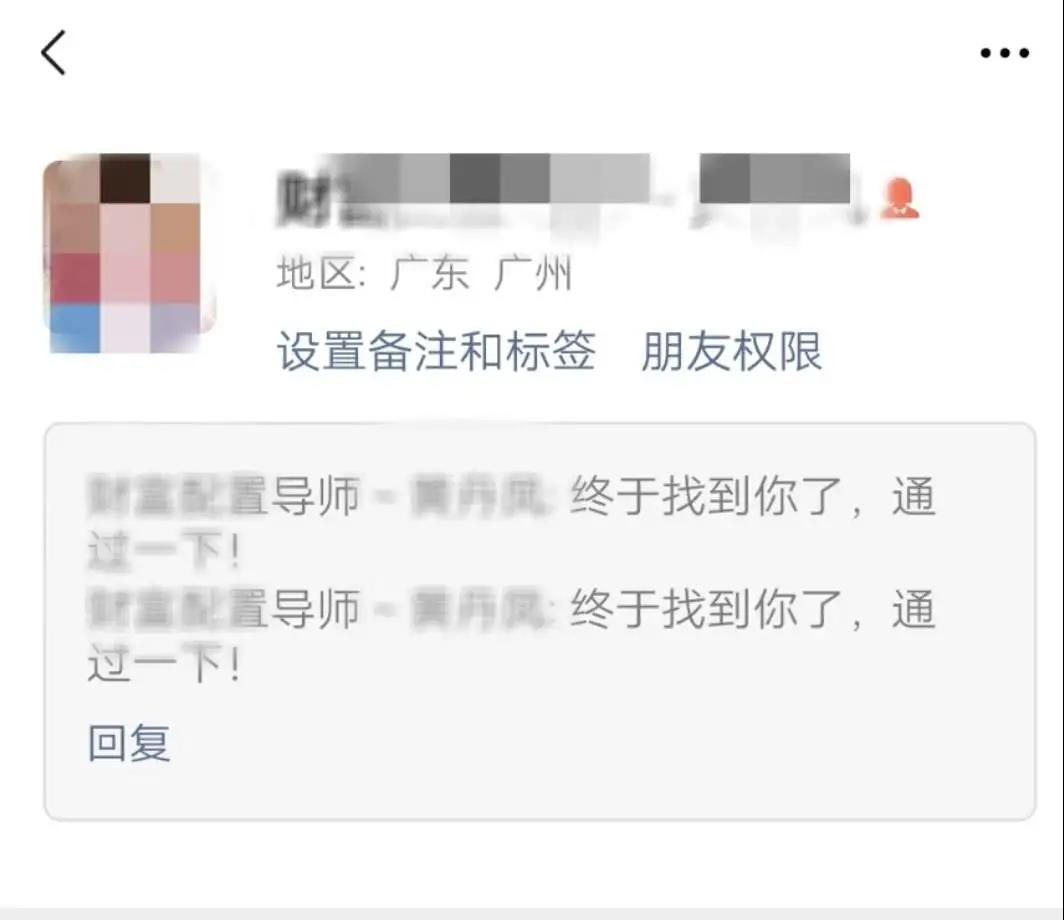This screenshot has height=920, width=1064.
Task: View the pixelated profile avatar
Action: coord(129,253)
